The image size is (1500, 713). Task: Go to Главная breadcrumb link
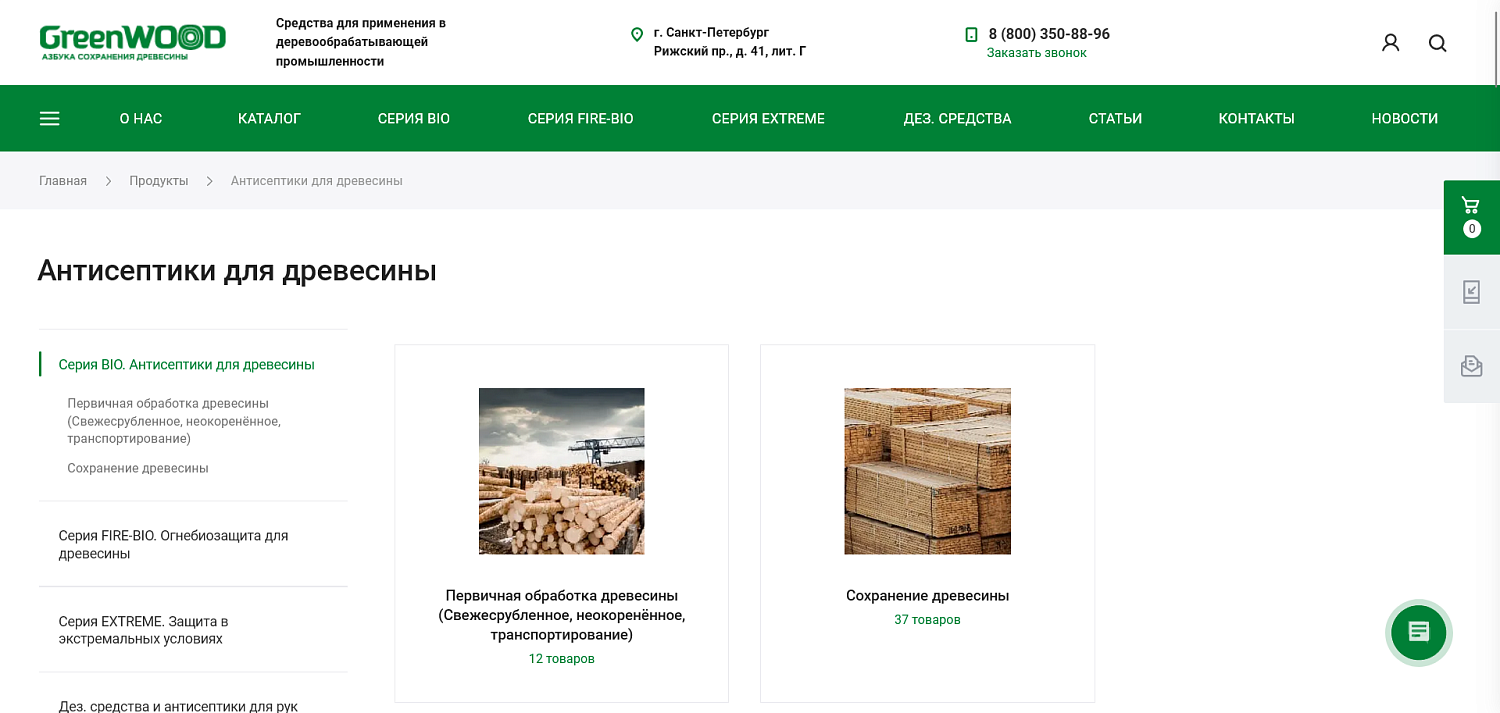(63, 181)
